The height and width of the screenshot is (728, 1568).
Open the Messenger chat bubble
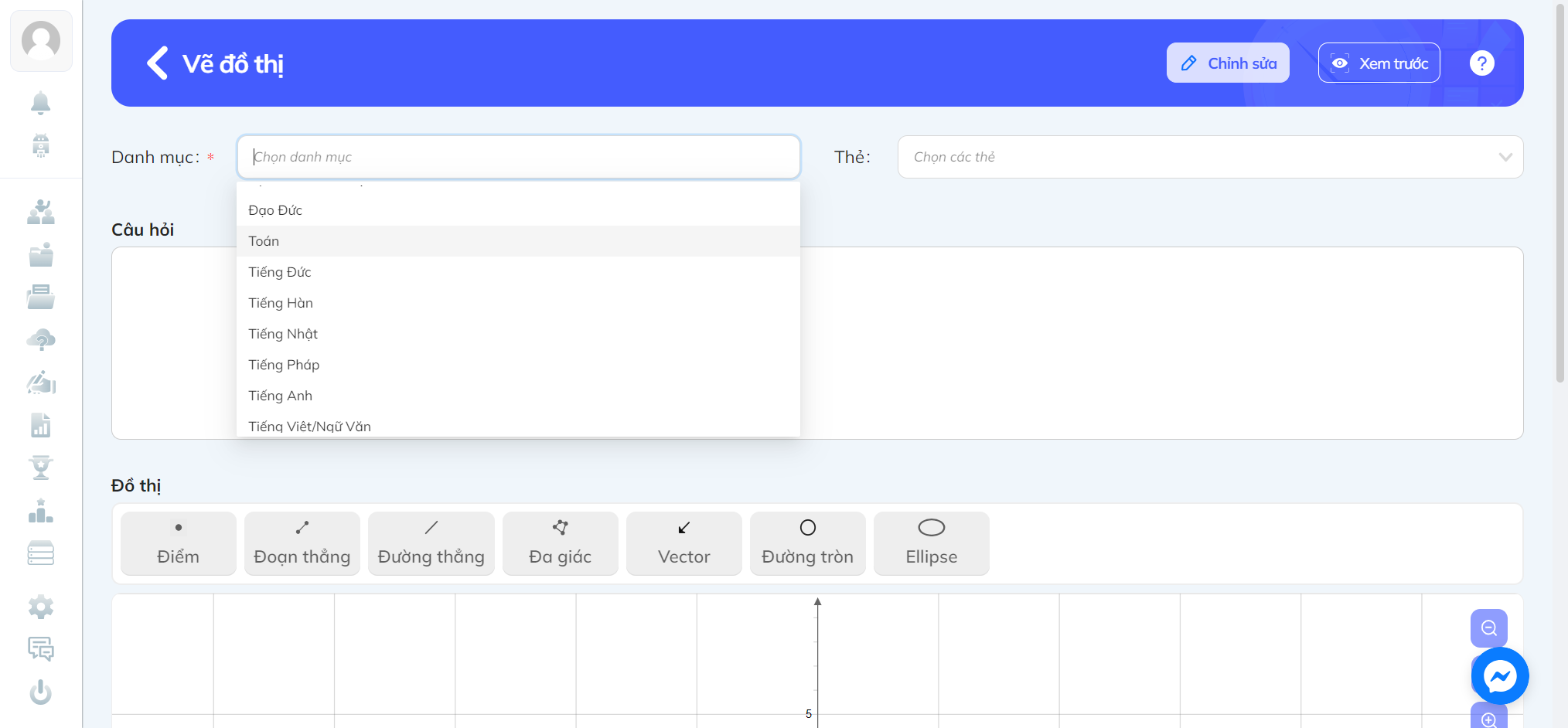pos(1500,676)
